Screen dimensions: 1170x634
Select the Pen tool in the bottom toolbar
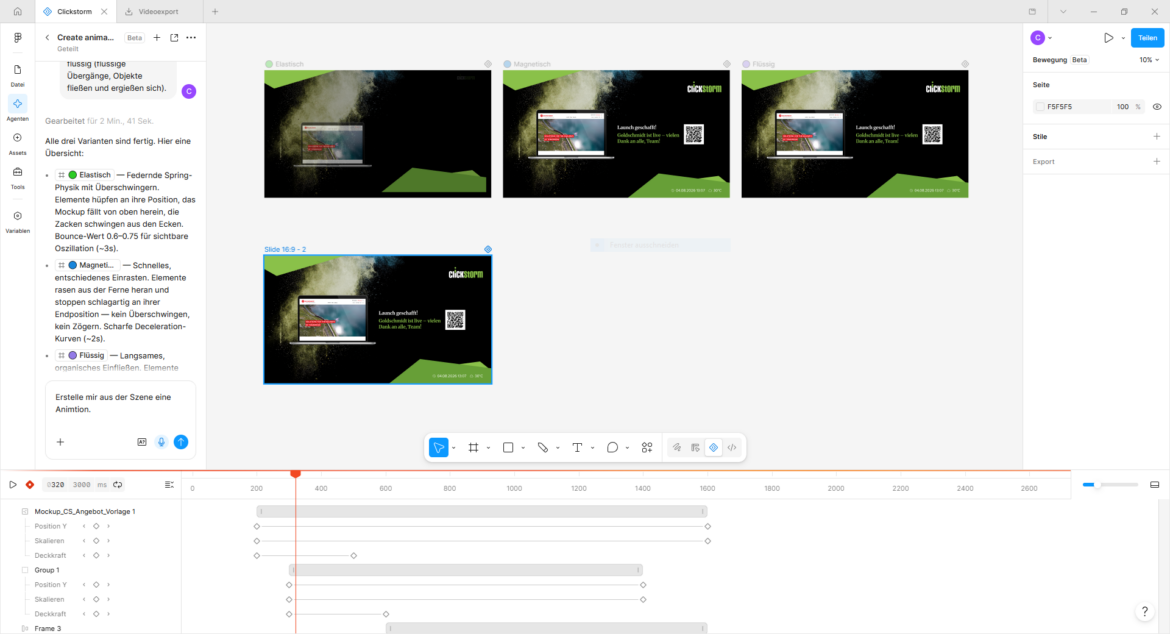coord(542,448)
